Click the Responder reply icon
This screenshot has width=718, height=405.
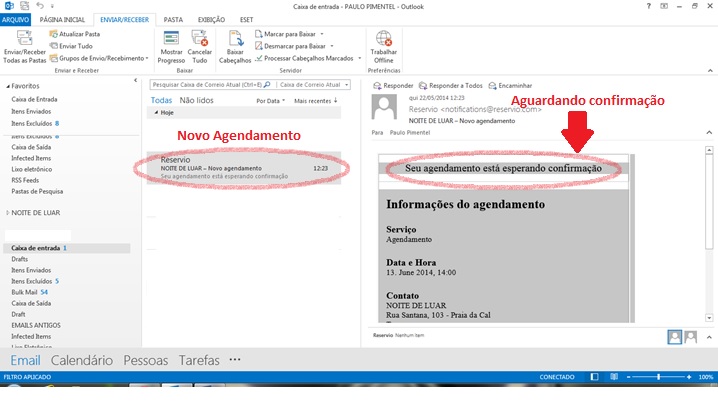click(x=394, y=86)
